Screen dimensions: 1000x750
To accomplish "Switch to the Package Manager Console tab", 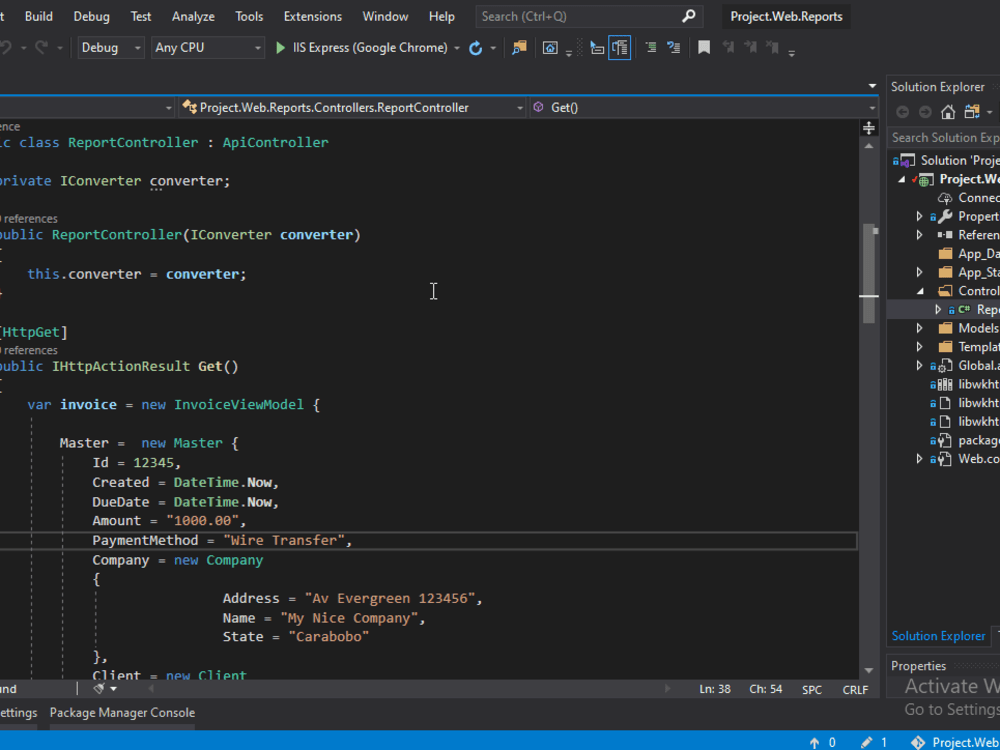I will click(x=122, y=712).
